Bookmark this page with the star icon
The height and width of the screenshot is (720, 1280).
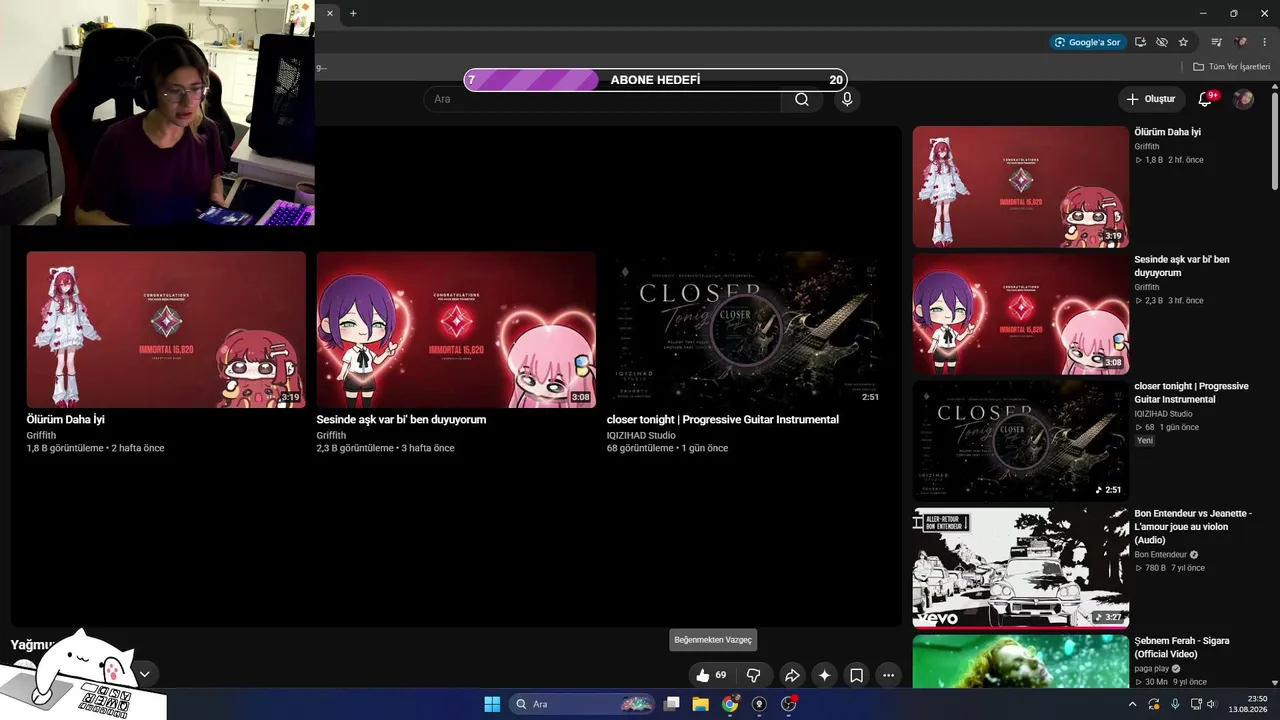[x=1183, y=42]
